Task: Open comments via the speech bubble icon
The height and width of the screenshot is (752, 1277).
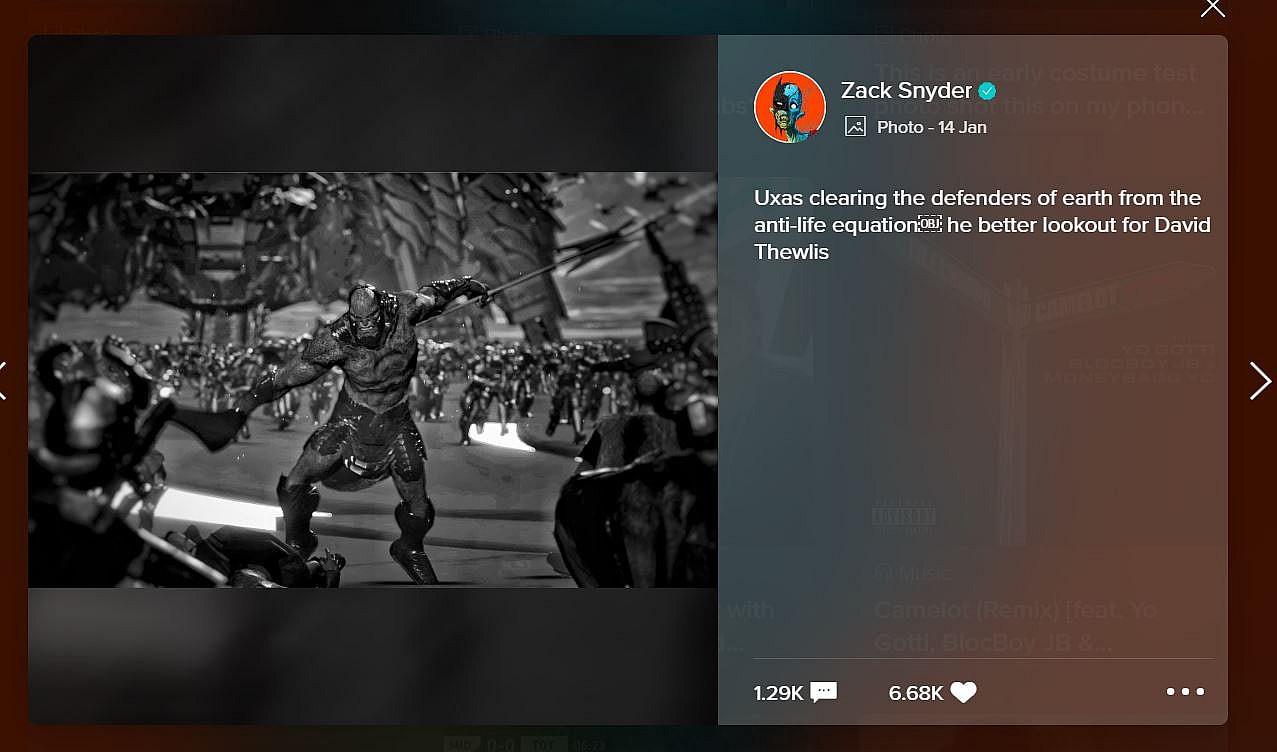Action: click(823, 692)
